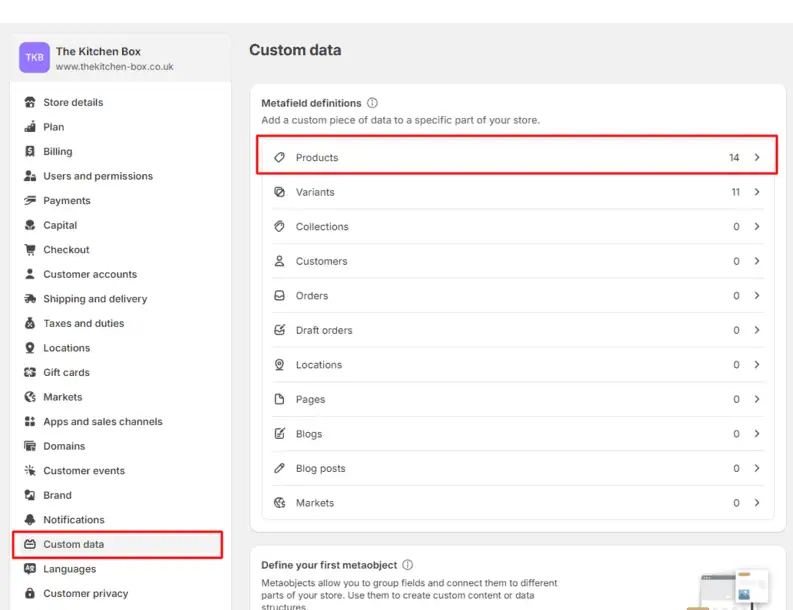Click the Notifications bell icon
This screenshot has height=610, width=793.
30,519
